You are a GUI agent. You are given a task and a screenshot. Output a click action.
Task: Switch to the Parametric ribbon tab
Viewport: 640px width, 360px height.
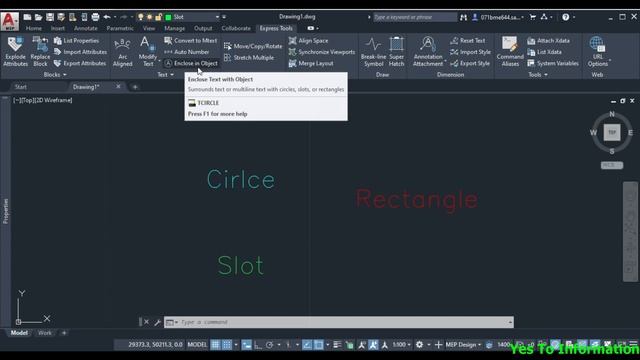[120, 28]
